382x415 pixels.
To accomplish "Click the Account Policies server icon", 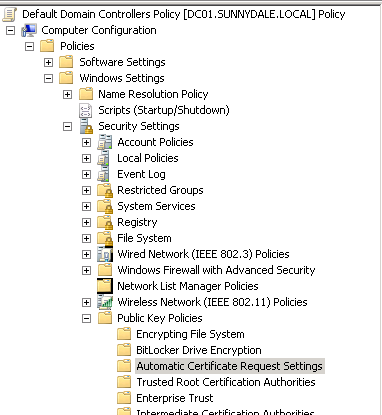I will pyautogui.click(x=105, y=142).
